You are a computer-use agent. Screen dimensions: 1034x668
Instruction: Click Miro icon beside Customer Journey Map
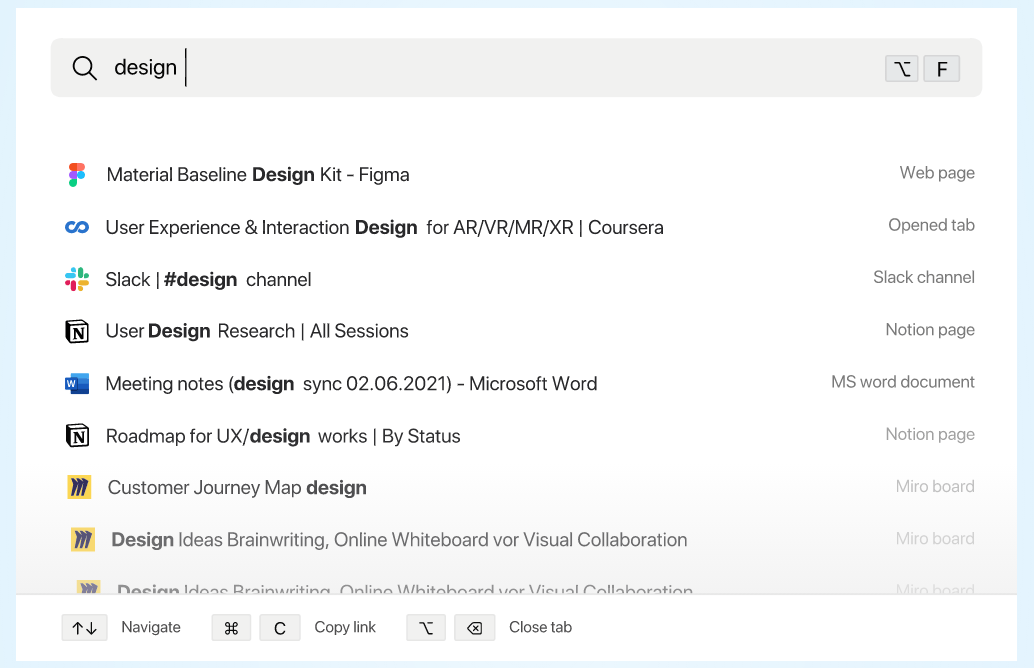[x=79, y=487]
